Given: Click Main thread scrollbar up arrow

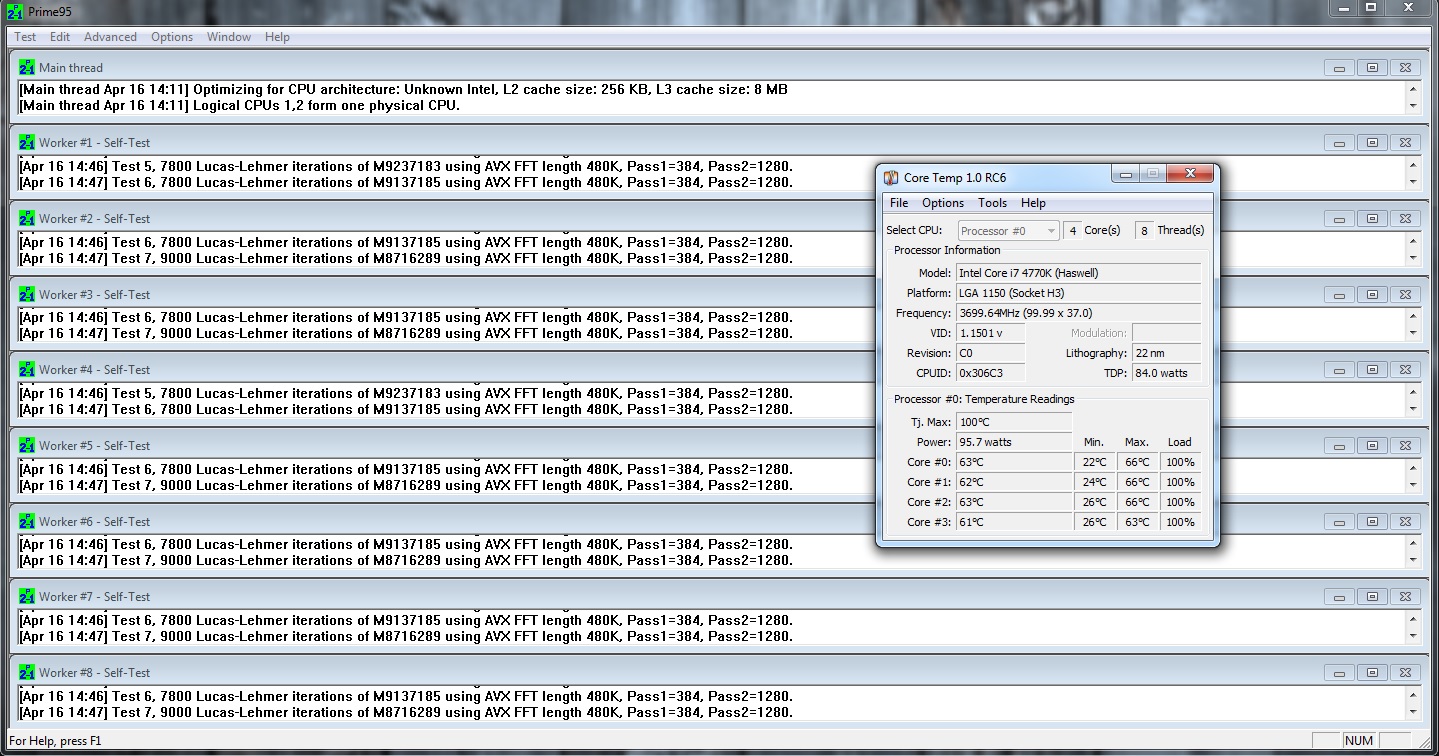Looking at the screenshot, I should pyautogui.click(x=1413, y=89).
